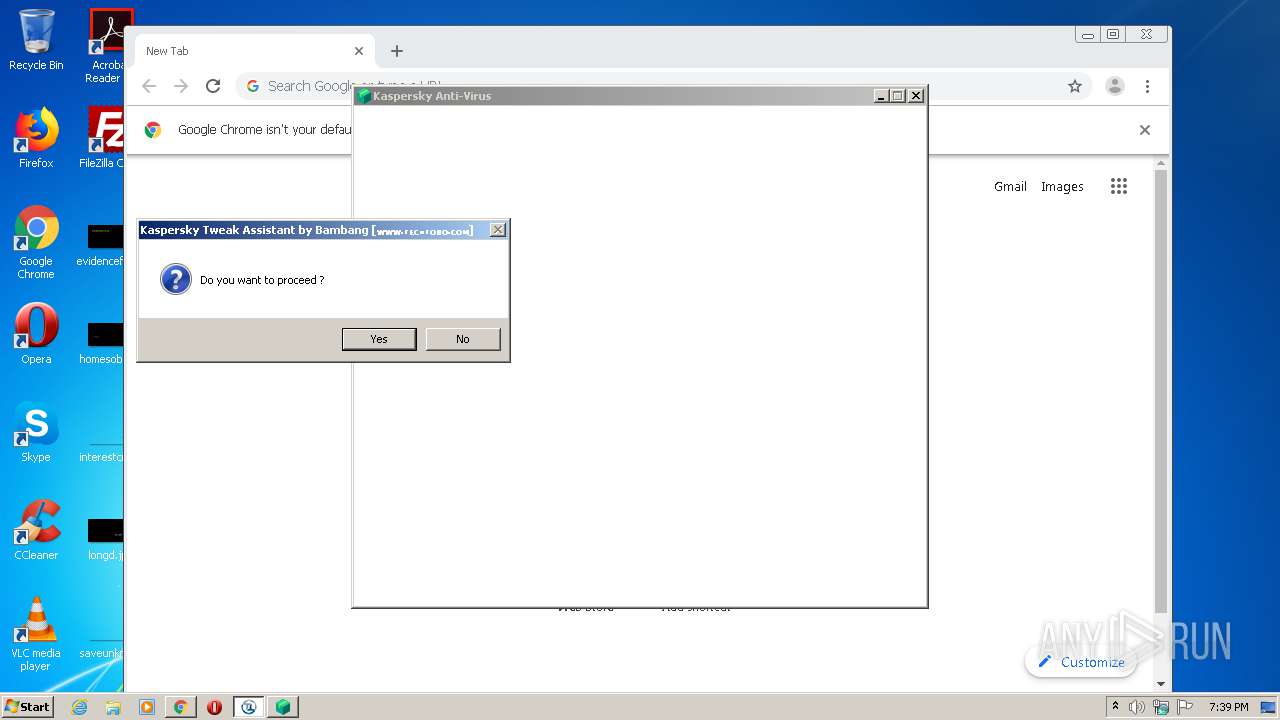
Task: Select the FileZilla desktop shortcut
Action: (x=103, y=138)
